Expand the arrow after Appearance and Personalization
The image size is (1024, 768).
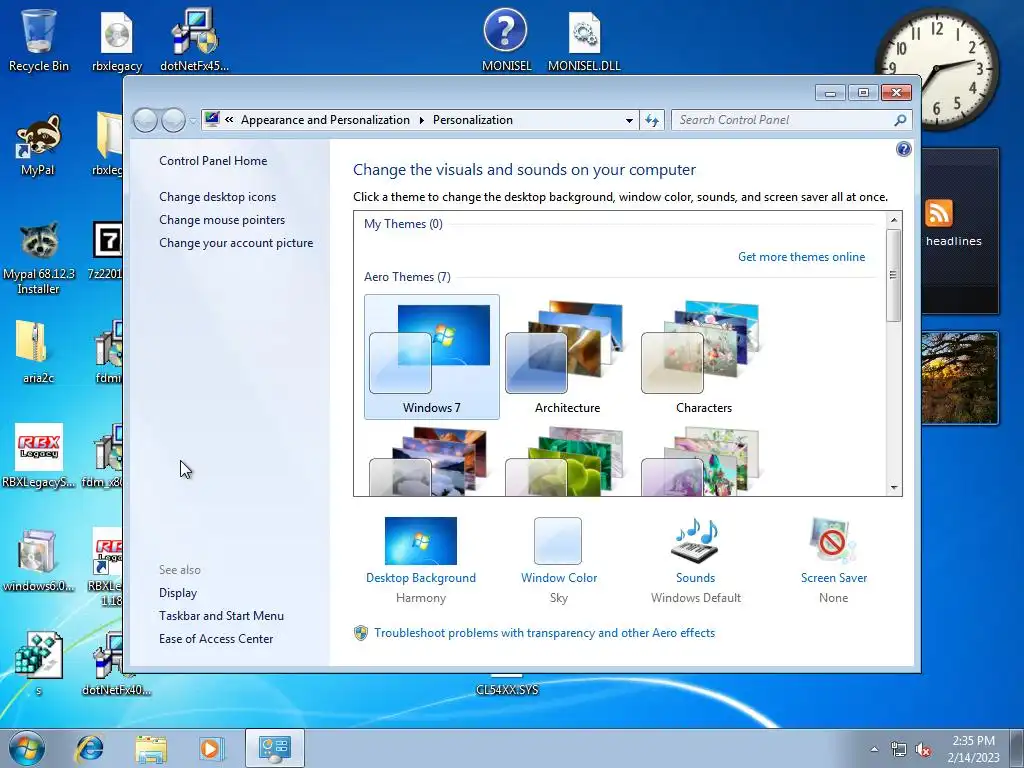421,120
